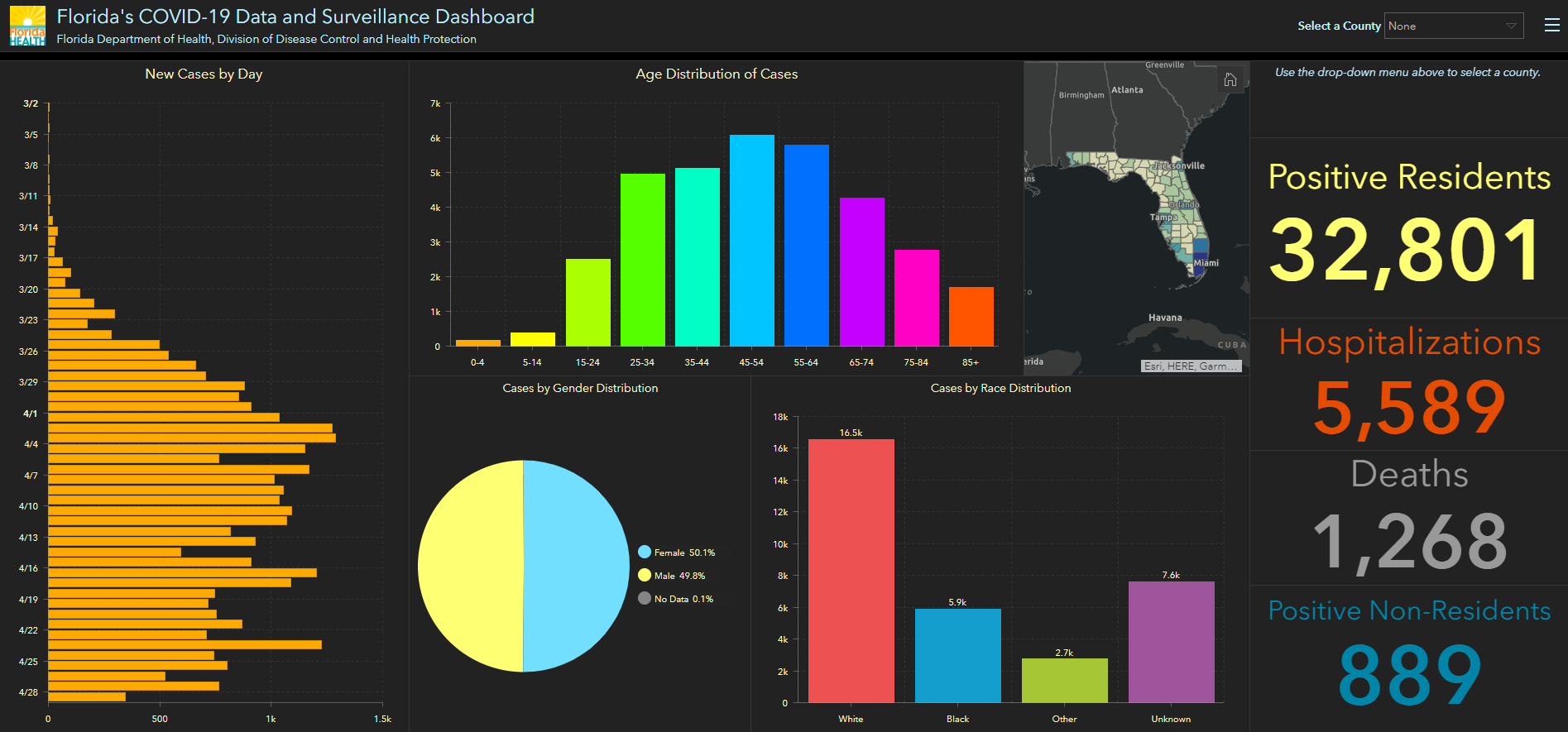Click Birmingham label on the map
This screenshot has height=732, width=1568.
click(x=1081, y=95)
